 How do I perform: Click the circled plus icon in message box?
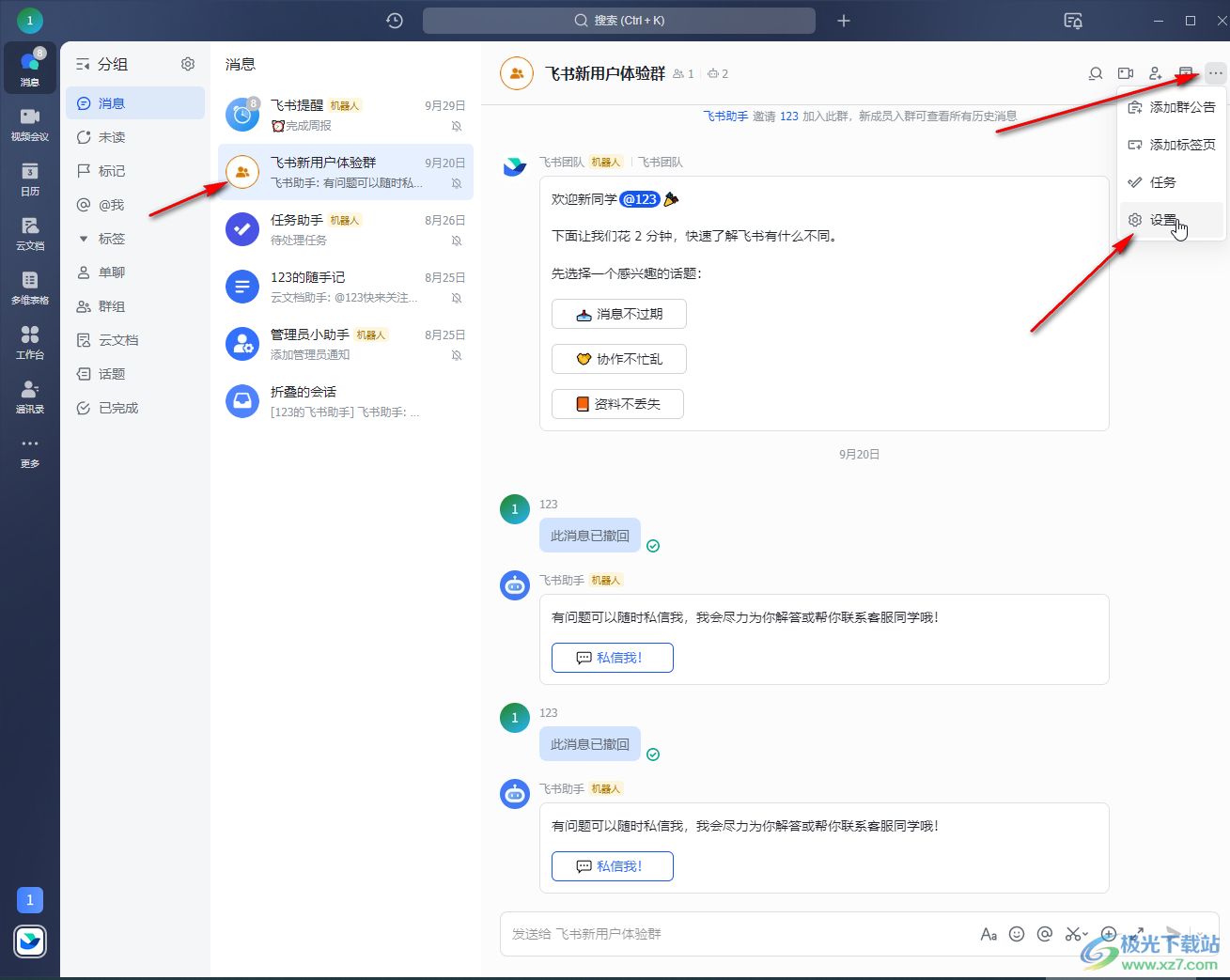point(1109,934)
